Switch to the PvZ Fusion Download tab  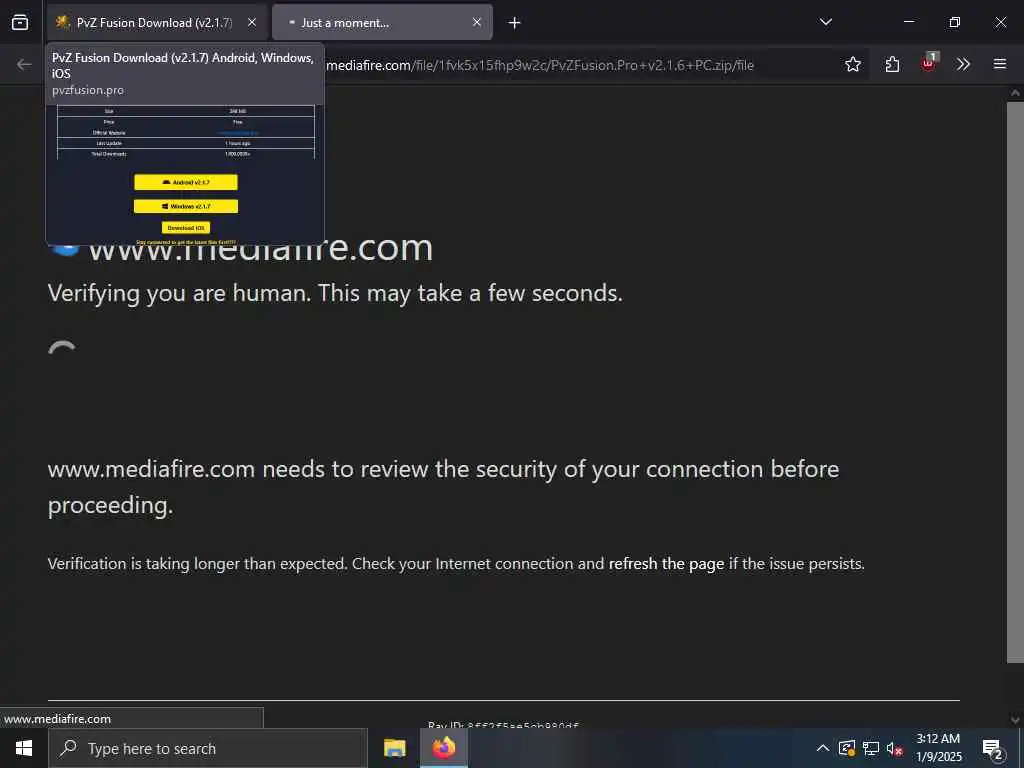(157, 22)
